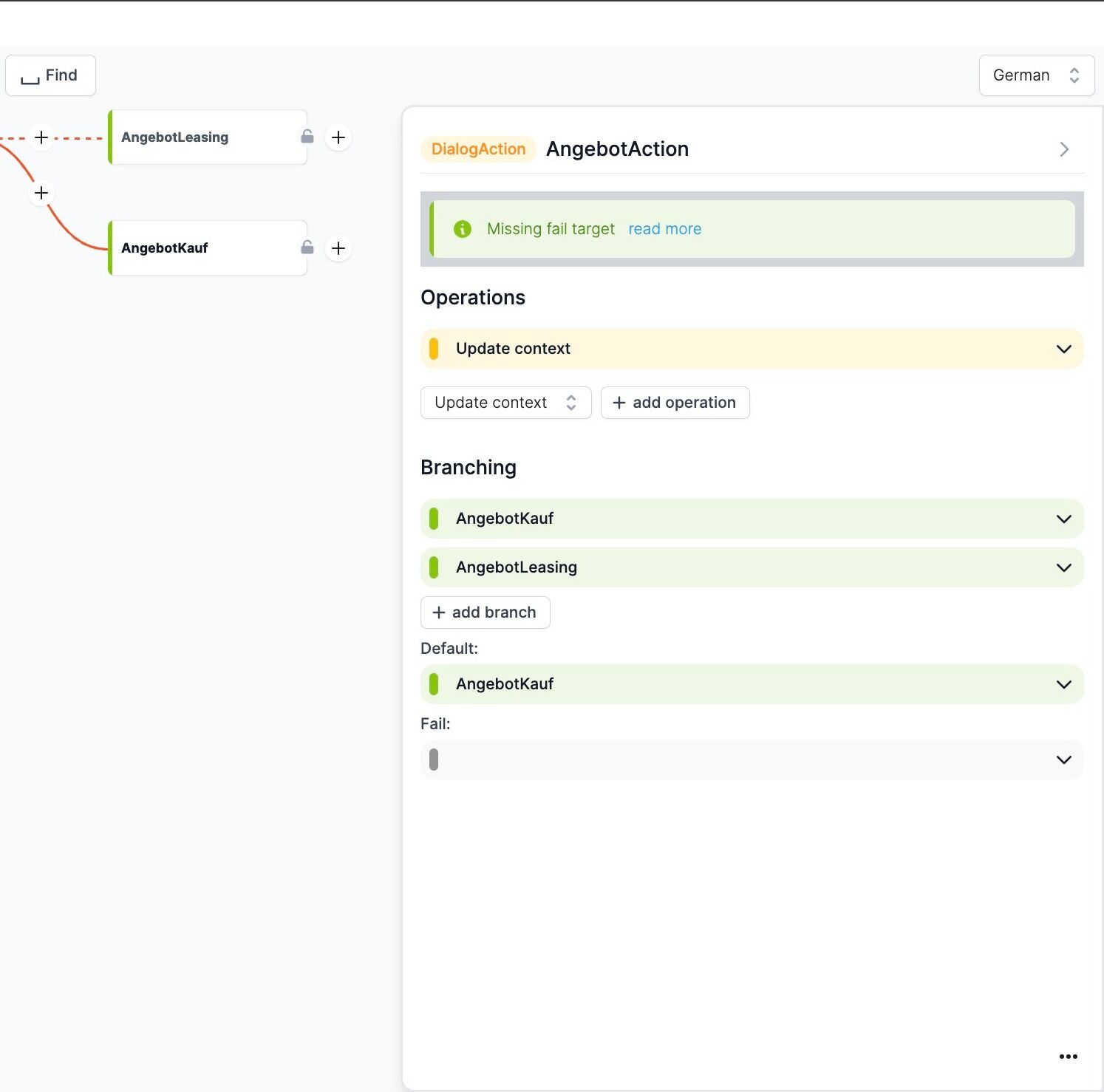Expand the AngebotLeasing branch row
The image size is (1104, 1092).
752,567
